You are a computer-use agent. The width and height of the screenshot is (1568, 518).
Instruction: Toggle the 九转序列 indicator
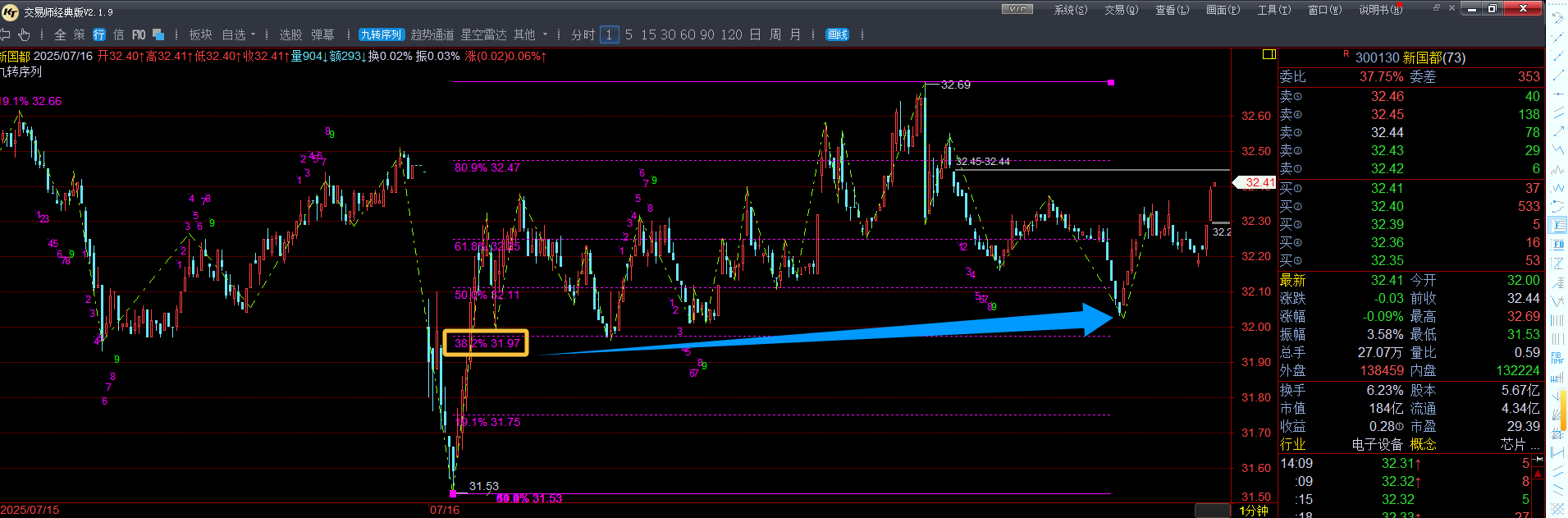click(x=382, y=34)
